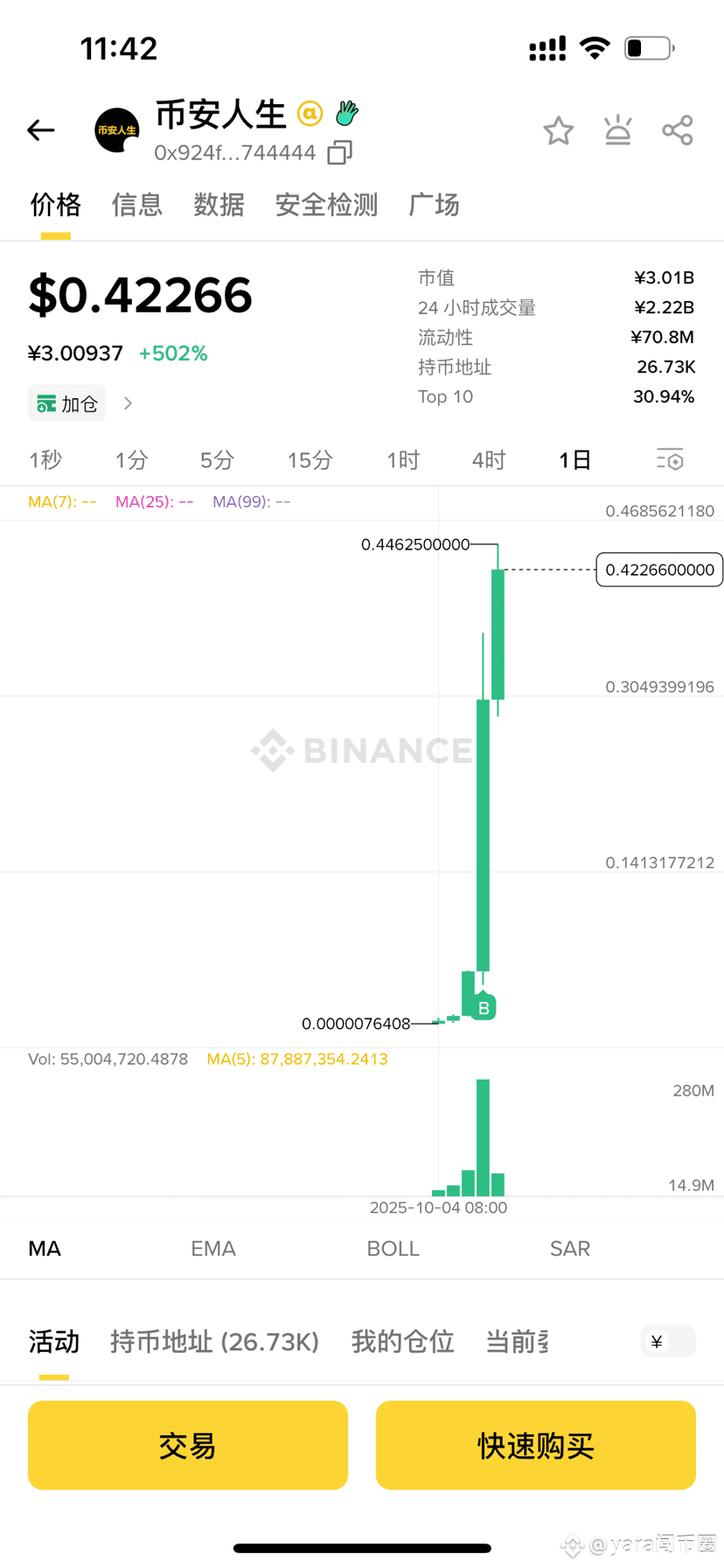Switch to the 安全检测 tab
The width and height of the screenshot is (724, 1568).
(326, 205)
